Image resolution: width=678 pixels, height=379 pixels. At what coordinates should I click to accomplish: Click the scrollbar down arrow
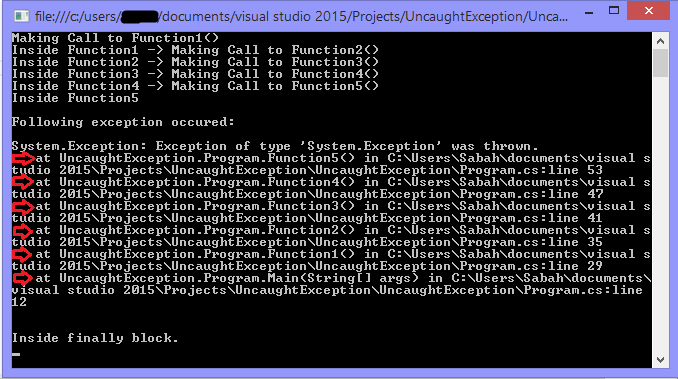click(660, 360)
